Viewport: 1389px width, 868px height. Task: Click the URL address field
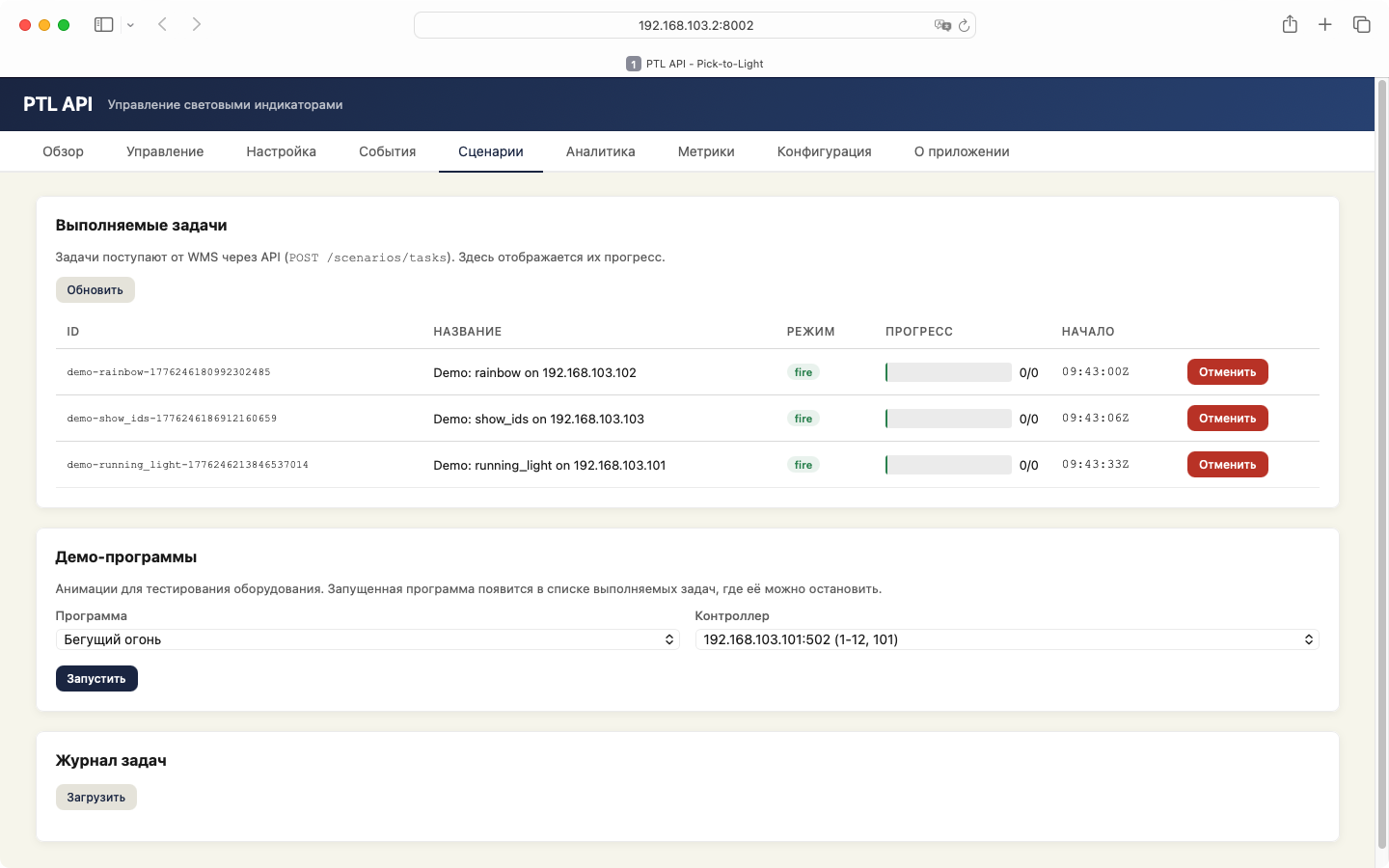pyautogui.click(x=694, y=25)
